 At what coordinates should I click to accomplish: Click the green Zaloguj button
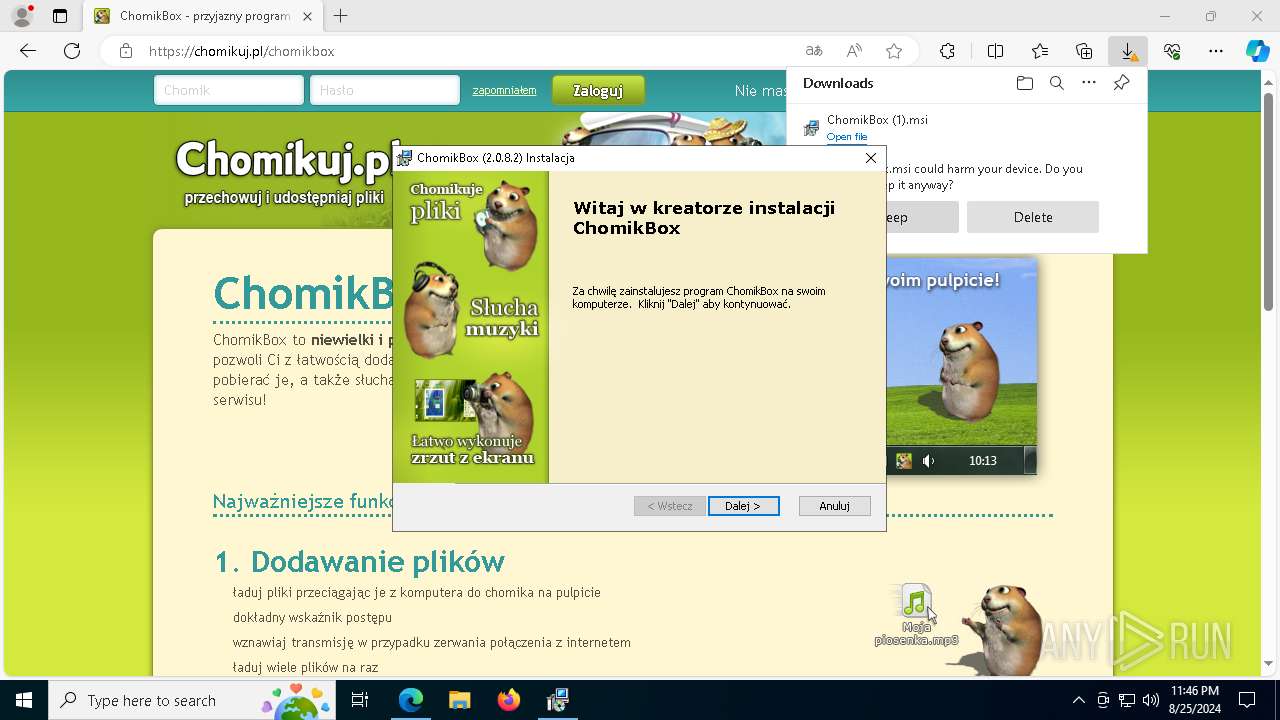(x=598, y=90)
